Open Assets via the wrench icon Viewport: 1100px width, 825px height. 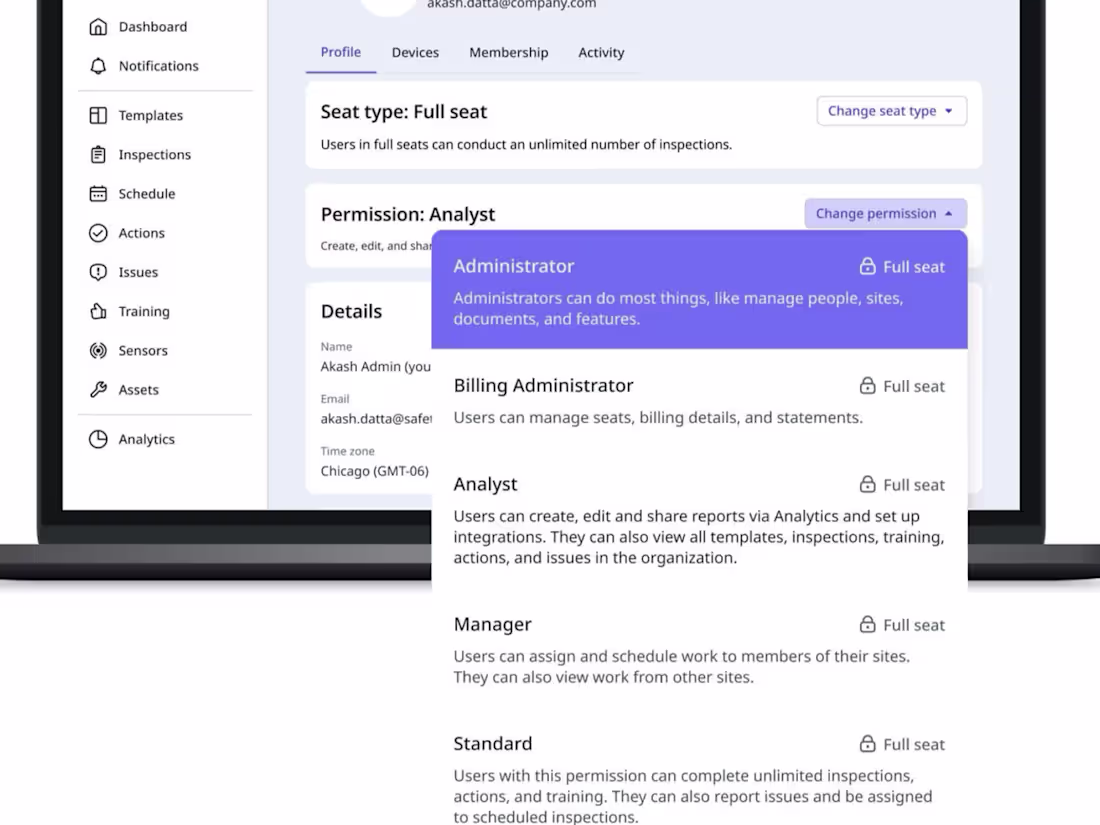97,389
